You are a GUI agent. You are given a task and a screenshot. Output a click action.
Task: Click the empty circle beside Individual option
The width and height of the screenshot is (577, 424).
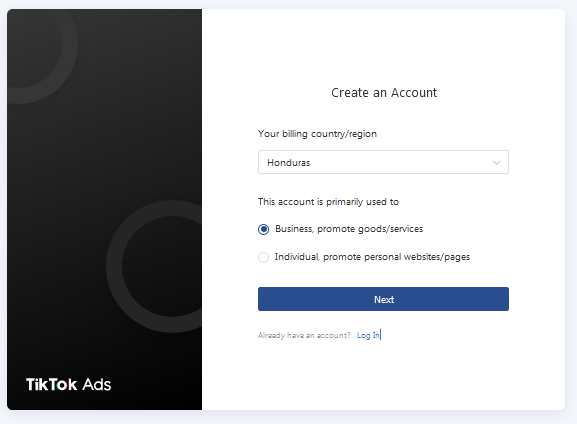tap(263, 257)
